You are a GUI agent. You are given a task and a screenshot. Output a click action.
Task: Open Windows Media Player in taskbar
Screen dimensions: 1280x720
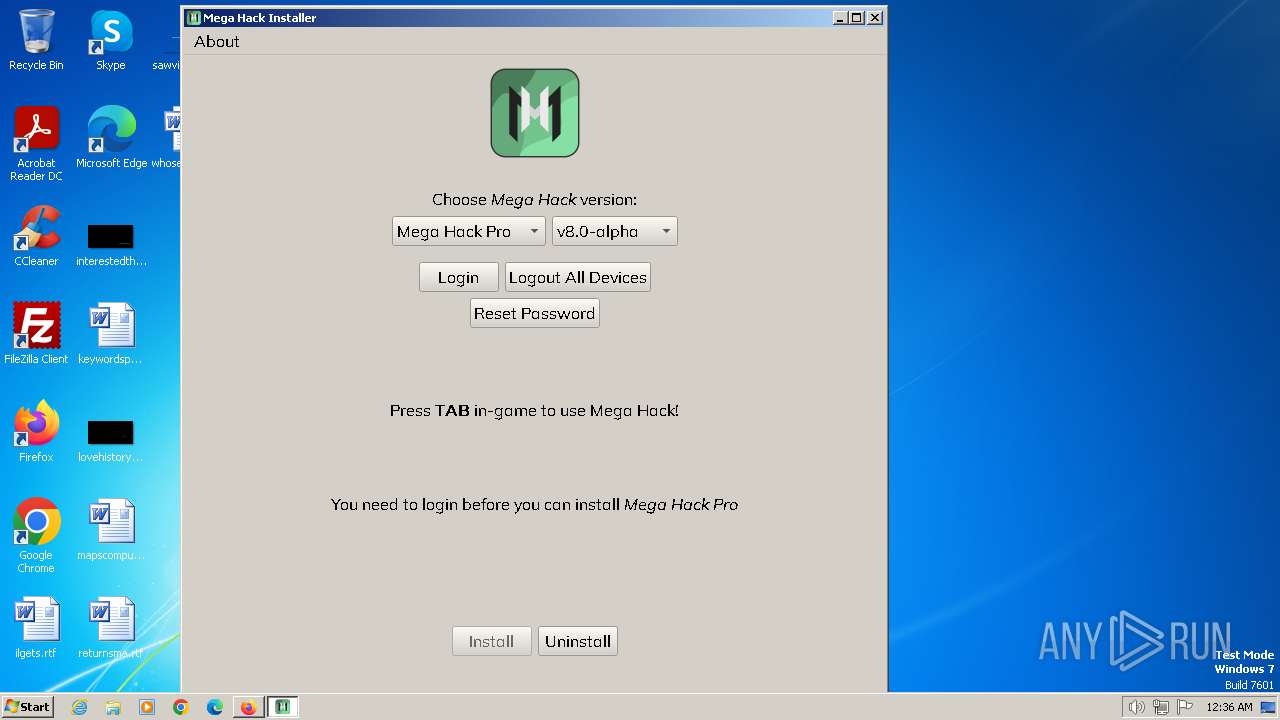coord(147,707)
